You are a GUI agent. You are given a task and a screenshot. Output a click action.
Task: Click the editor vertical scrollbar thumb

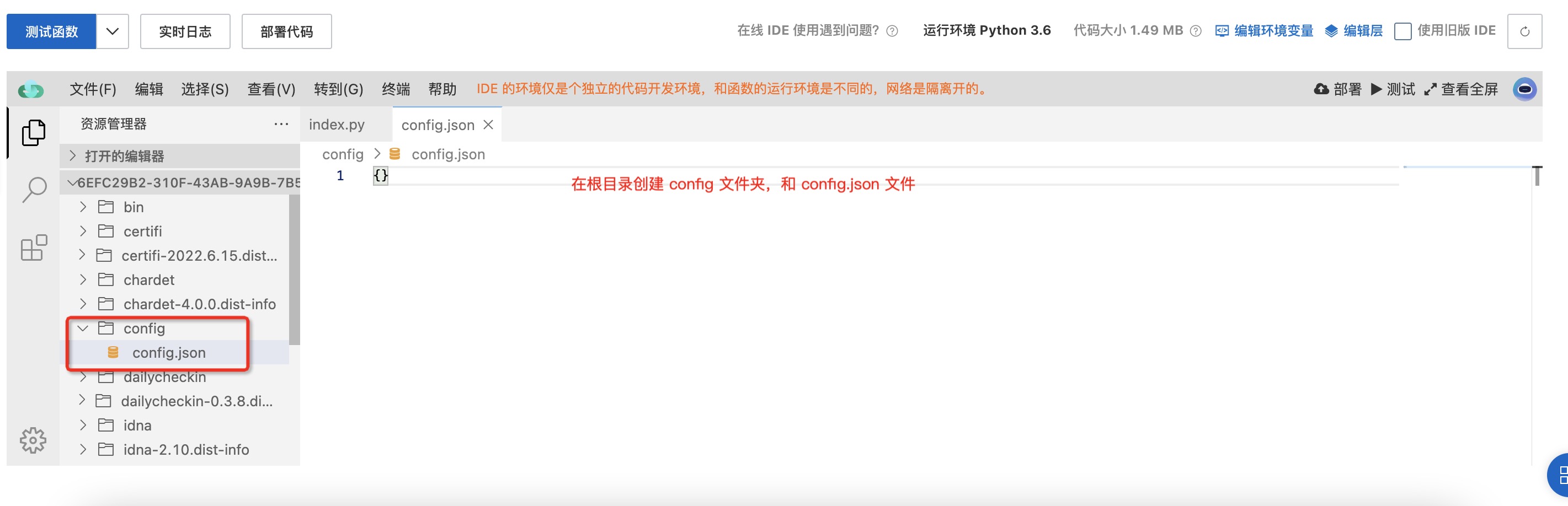pyautogui.click(x=1538, y=176)
